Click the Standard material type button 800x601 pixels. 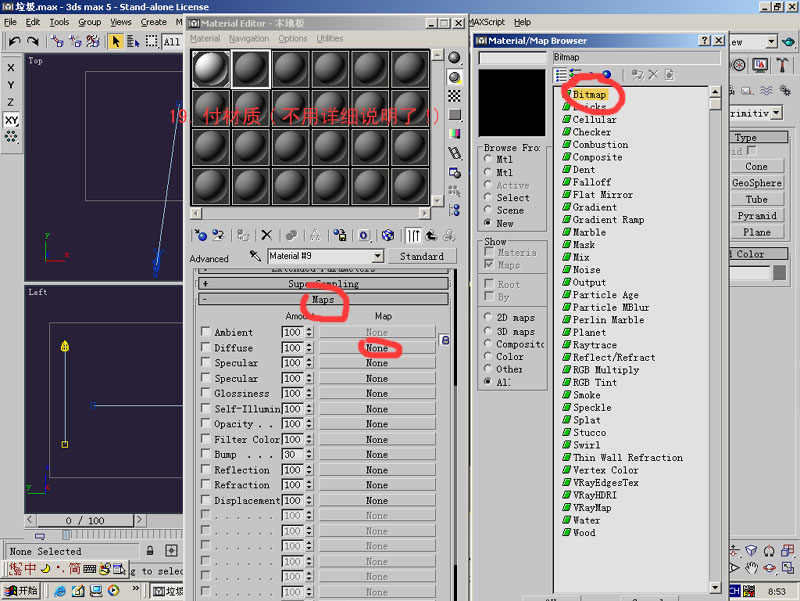pyautogui.click(x=421, y=256)
